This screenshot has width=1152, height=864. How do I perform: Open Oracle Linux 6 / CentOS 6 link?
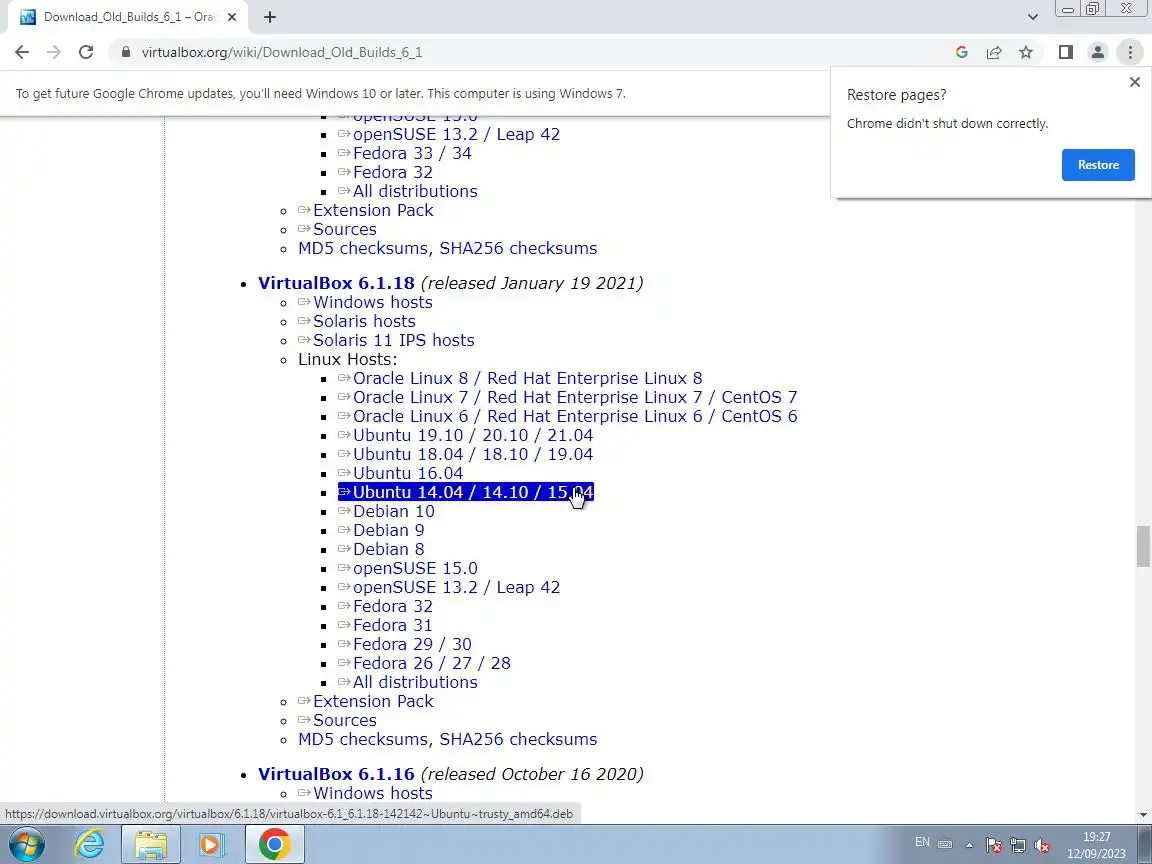click(x=575, y=417)
